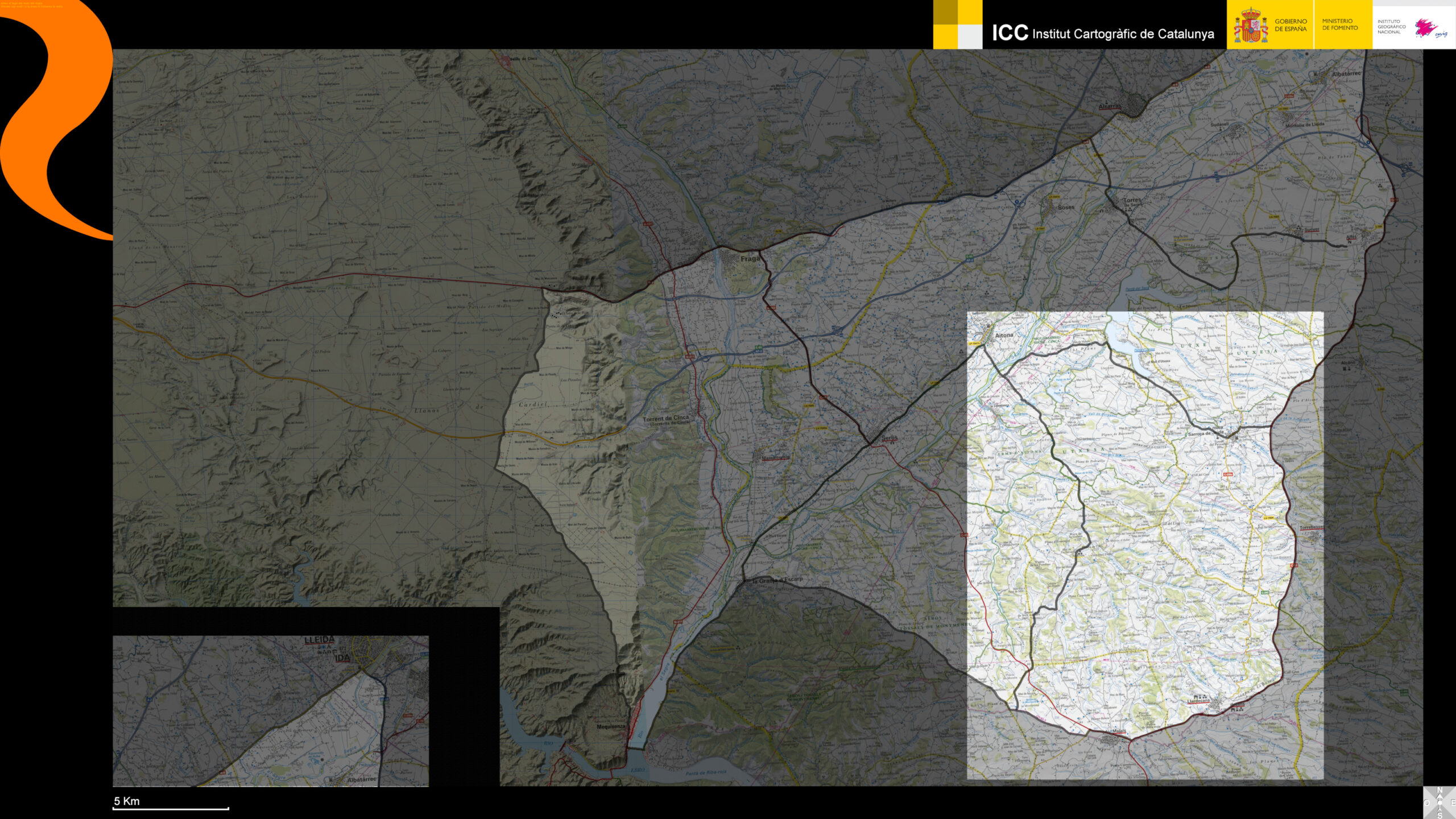Click the 5 Km scale bar
The image size is (1456, 819).
tap(171, 807)
